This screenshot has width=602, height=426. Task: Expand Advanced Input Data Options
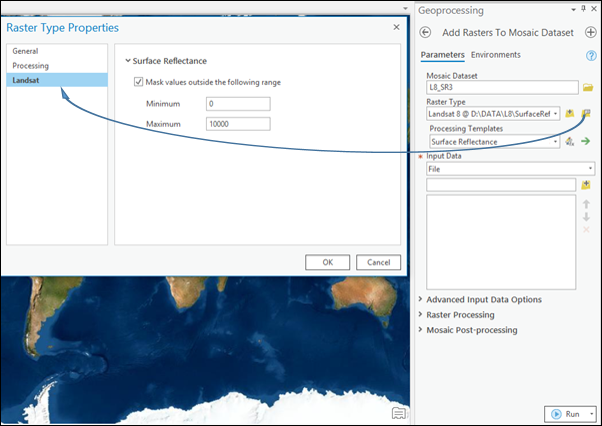click(x=484, y=299)
